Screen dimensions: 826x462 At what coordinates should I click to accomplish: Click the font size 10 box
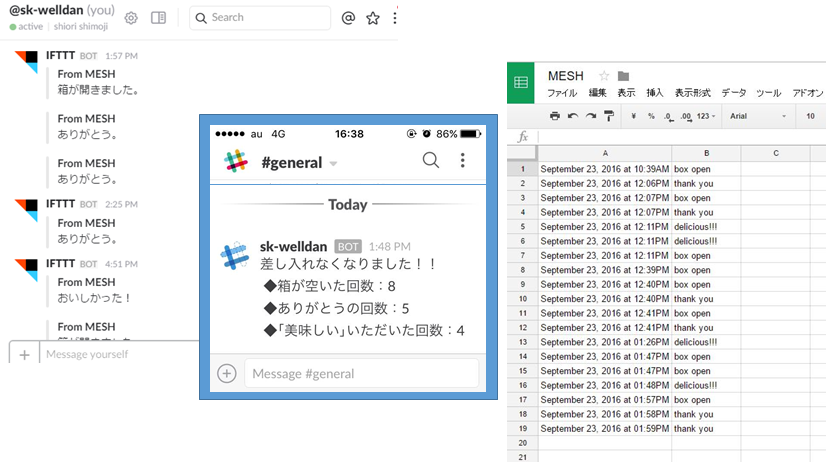click(810, 116)
